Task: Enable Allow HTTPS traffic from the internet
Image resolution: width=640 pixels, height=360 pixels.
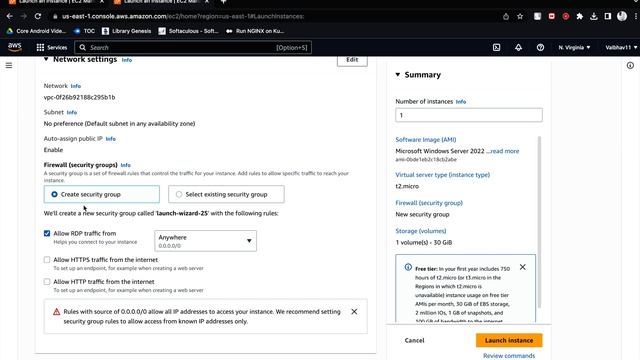Action: point(47,260)
